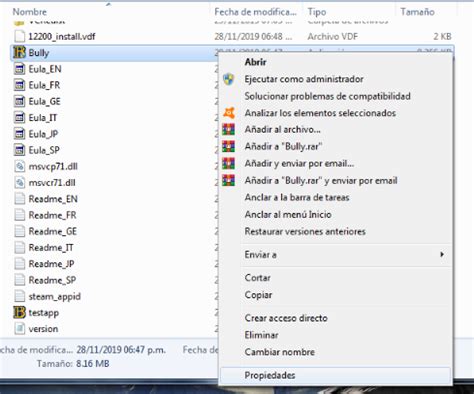Expand the Enviar a submenu arrow

pyautogui.click(x=442, y=255)
